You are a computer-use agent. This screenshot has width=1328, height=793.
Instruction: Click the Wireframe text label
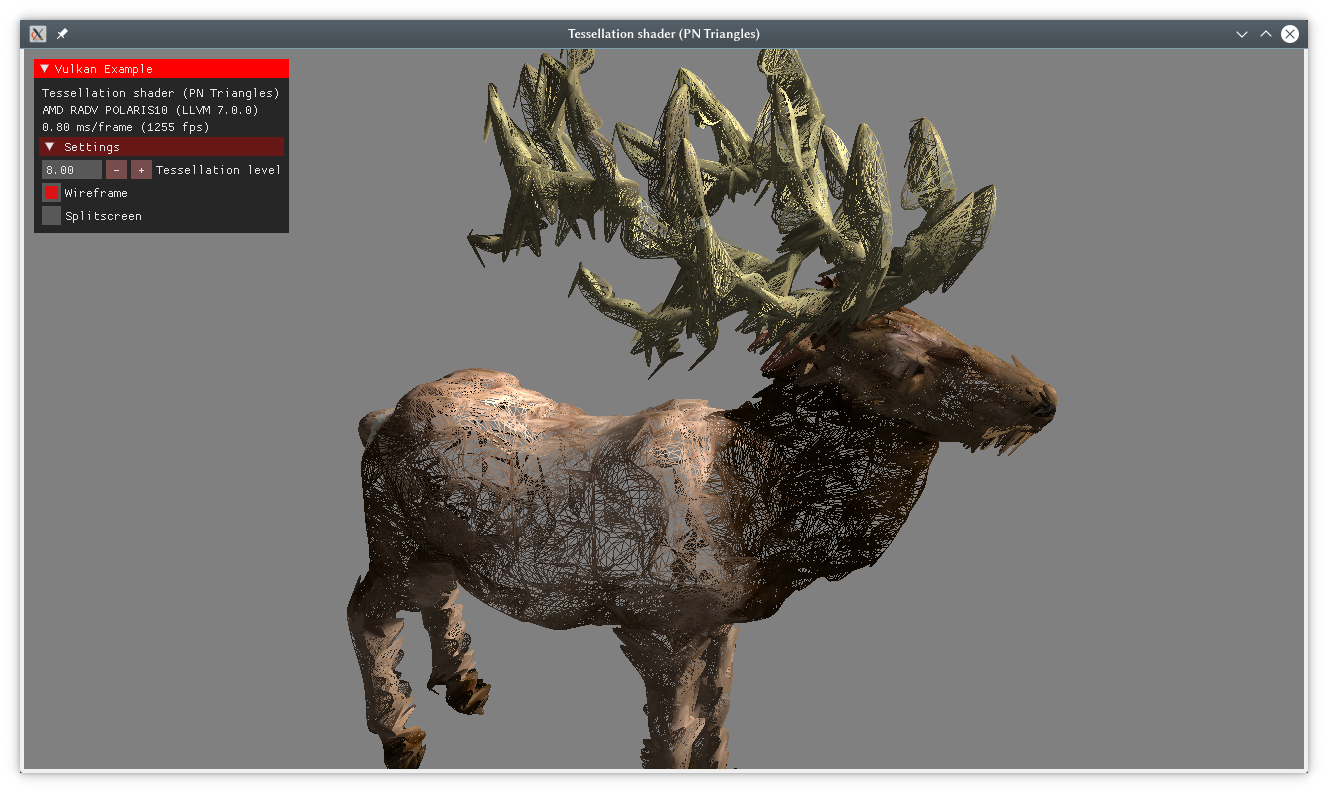pyautogui.click(x=96, y=193)
